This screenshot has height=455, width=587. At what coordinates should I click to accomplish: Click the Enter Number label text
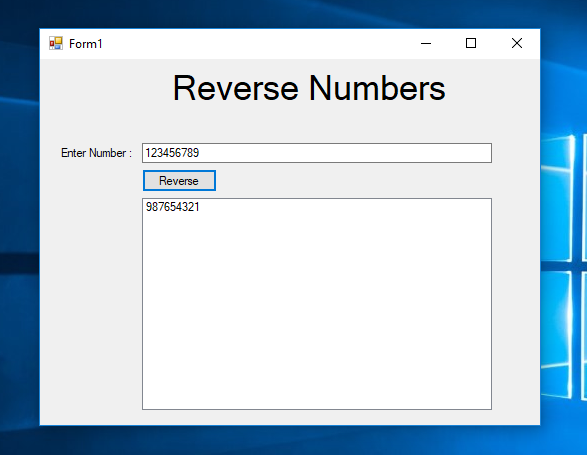[x=96, y=153]
